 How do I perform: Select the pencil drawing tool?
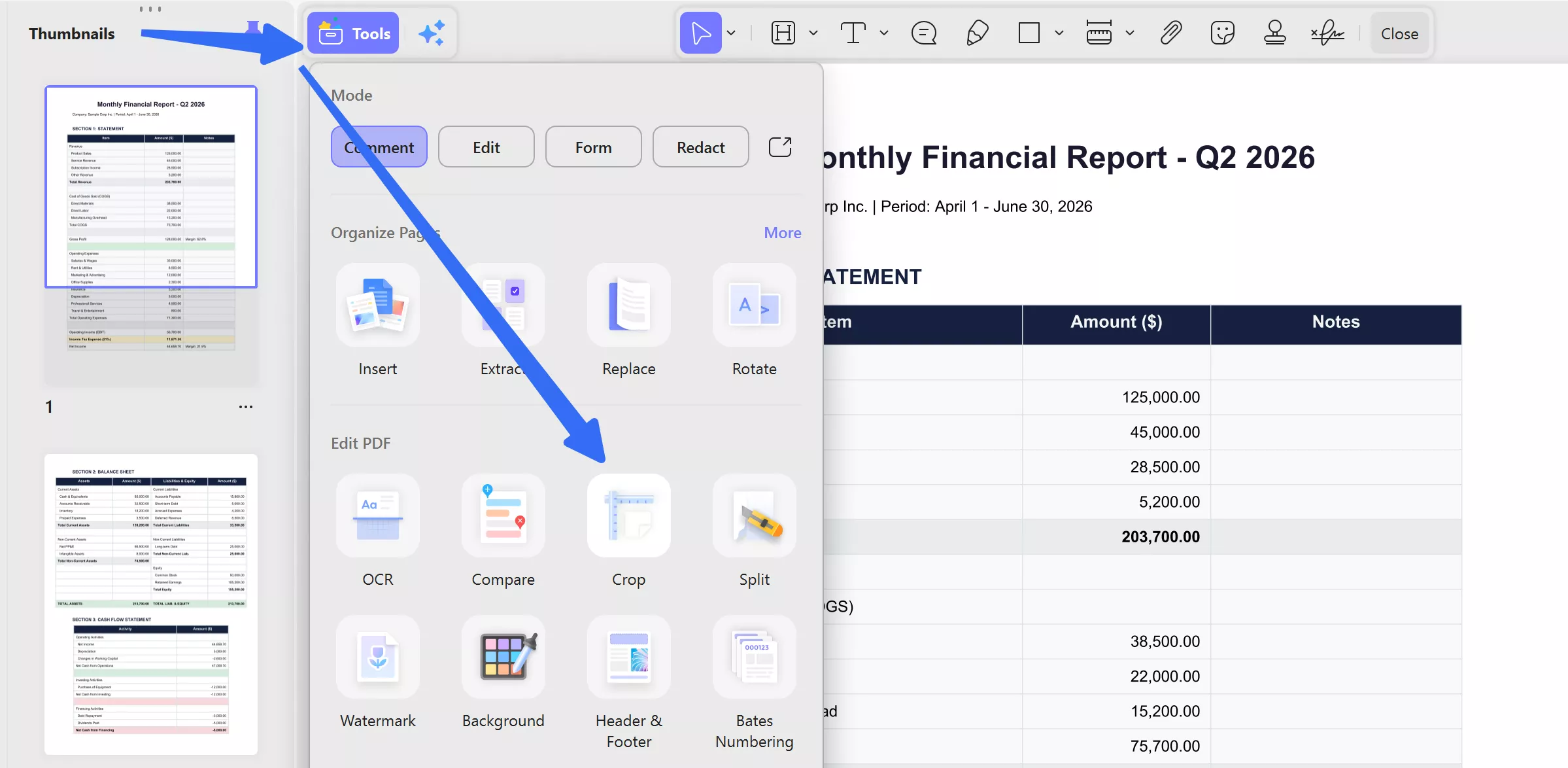click(x=977, y=33)
